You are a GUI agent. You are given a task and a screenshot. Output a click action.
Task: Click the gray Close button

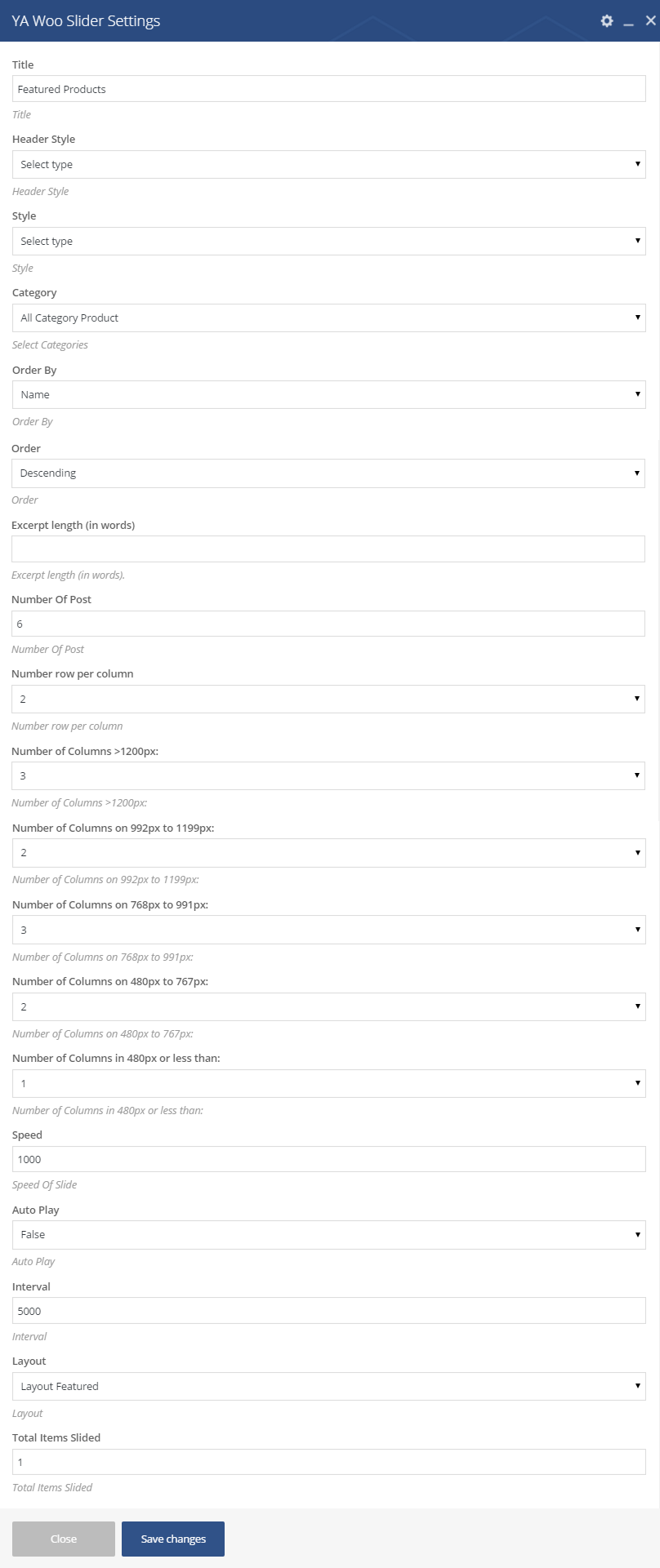tap(64, 1539)
